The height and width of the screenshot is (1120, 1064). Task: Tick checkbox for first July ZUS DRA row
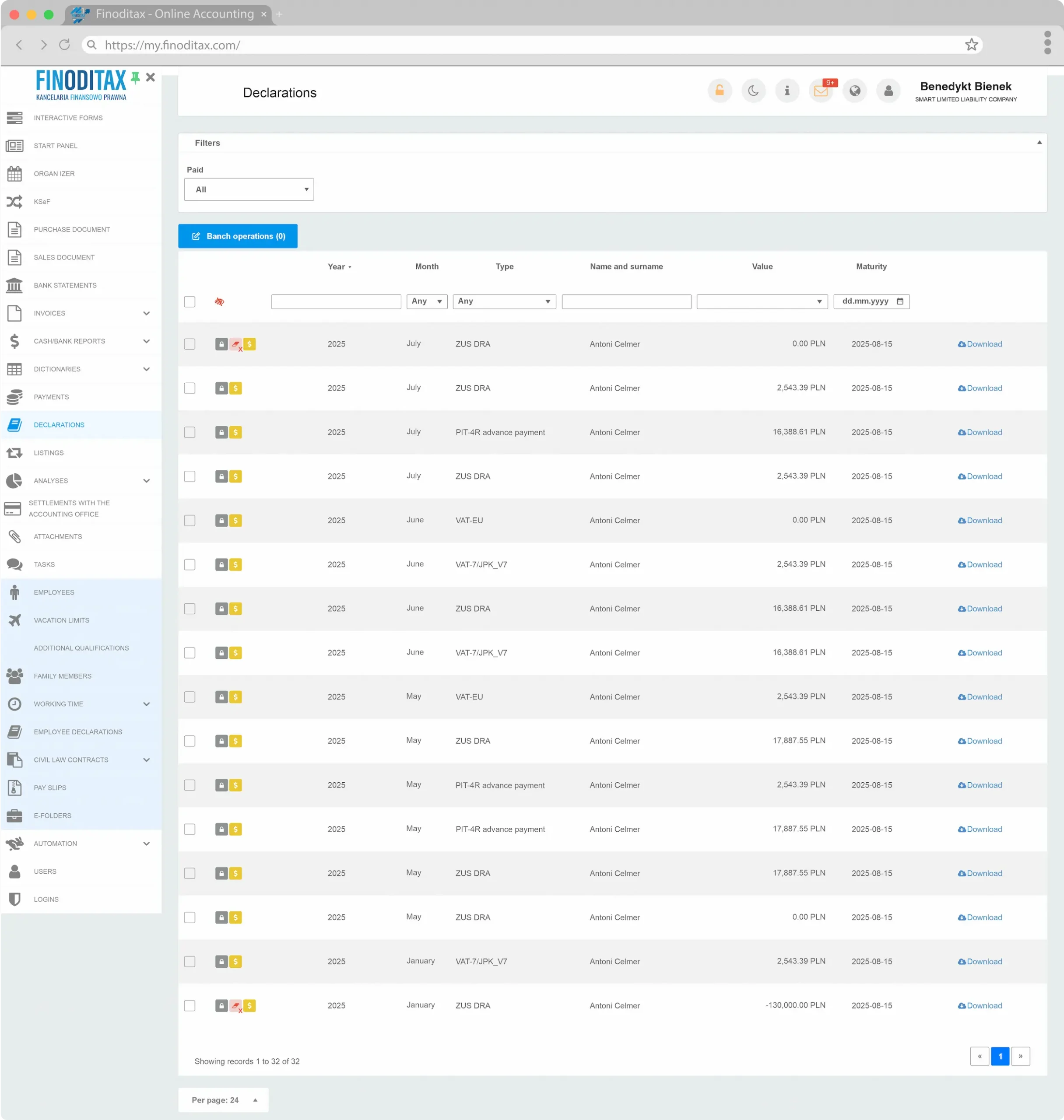pos(190,344)
